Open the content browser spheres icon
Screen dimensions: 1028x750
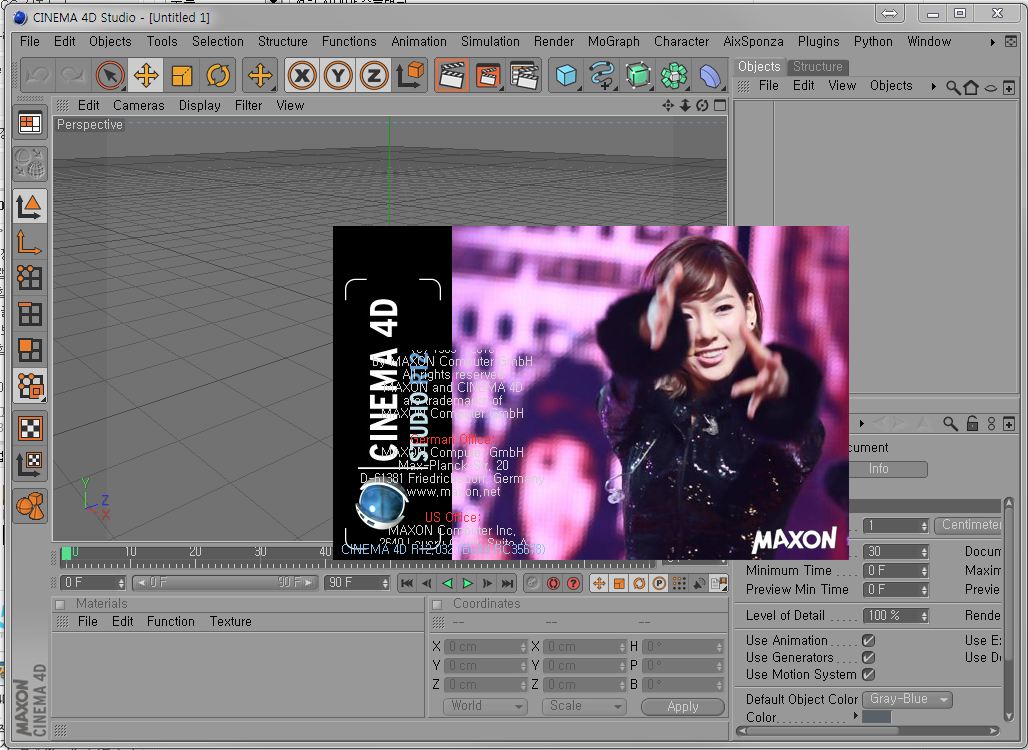[30, 506]
